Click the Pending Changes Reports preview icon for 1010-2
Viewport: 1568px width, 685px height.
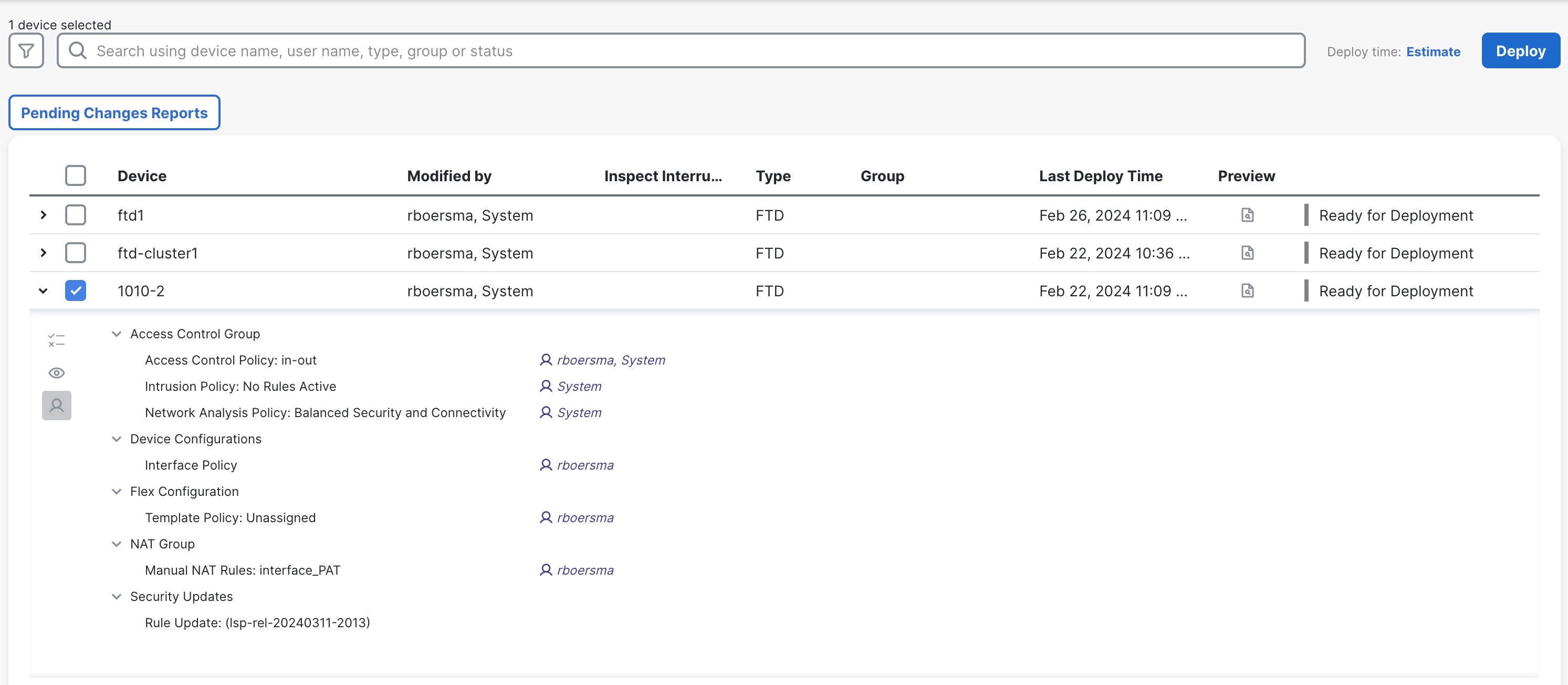pyautogui.click(x=1247, y=290)
